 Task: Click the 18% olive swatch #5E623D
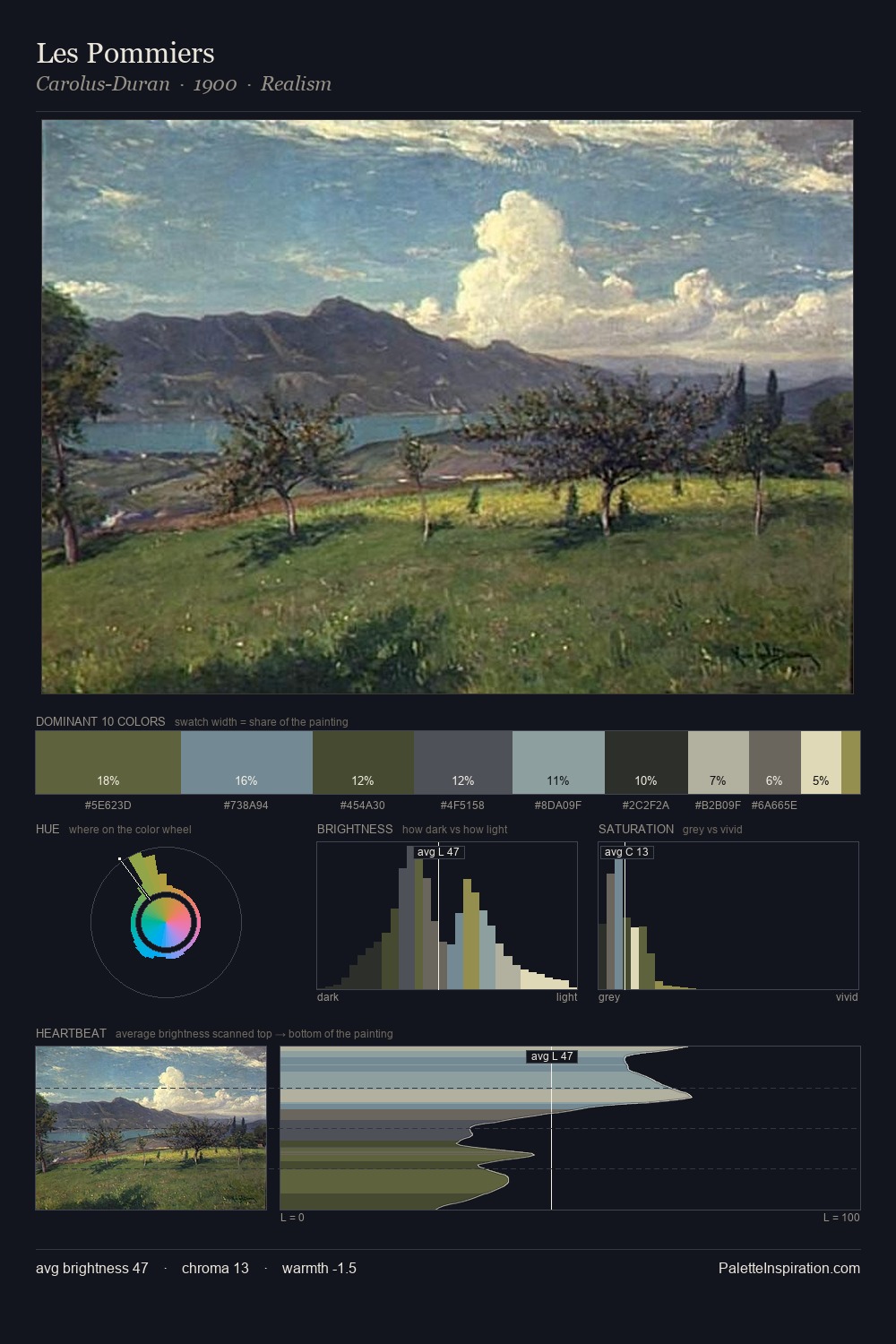(x=108, y=762)
